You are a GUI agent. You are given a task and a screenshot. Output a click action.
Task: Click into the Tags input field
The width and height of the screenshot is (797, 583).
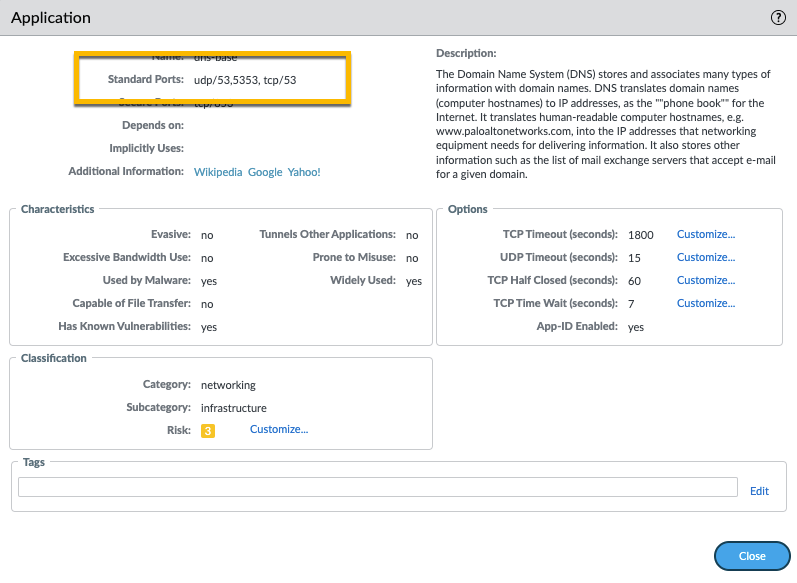click(378, 486)
